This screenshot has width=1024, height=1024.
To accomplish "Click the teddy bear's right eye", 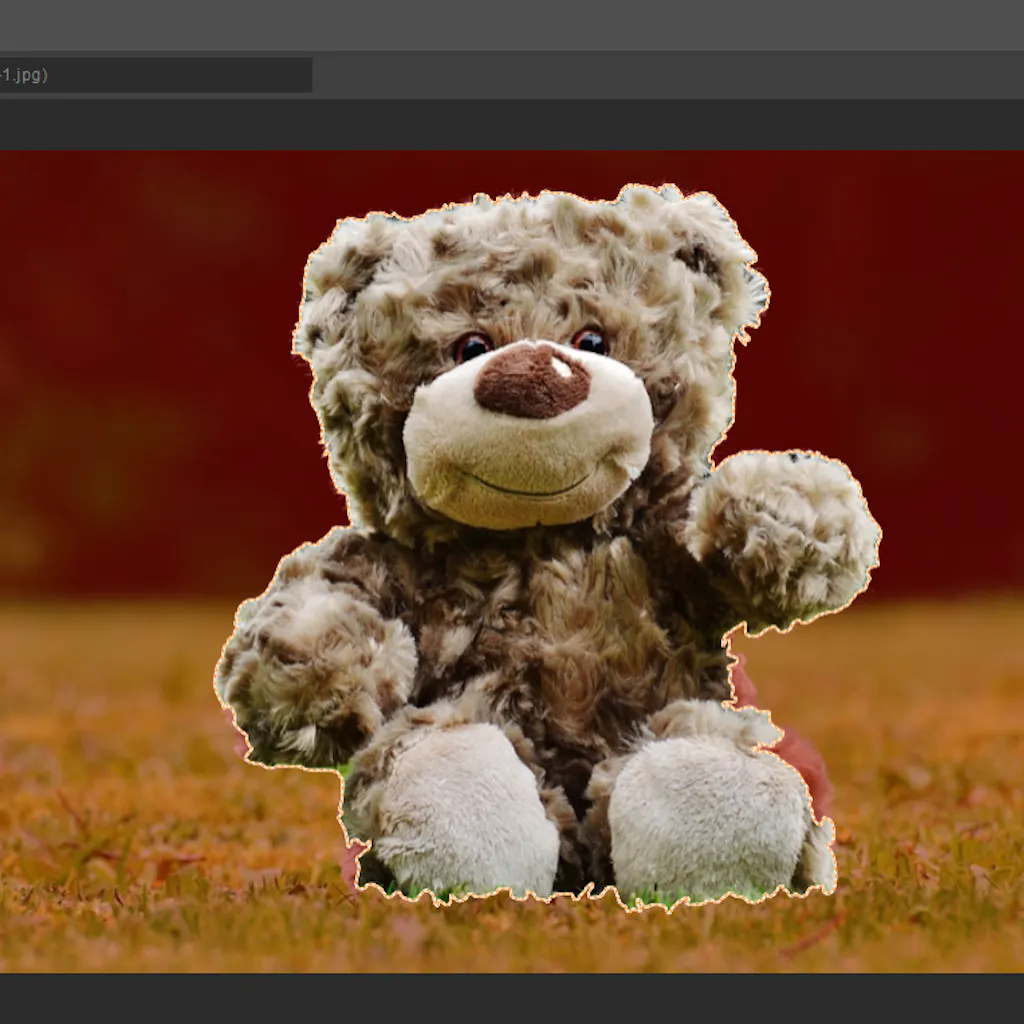I will tap(590, 341).
